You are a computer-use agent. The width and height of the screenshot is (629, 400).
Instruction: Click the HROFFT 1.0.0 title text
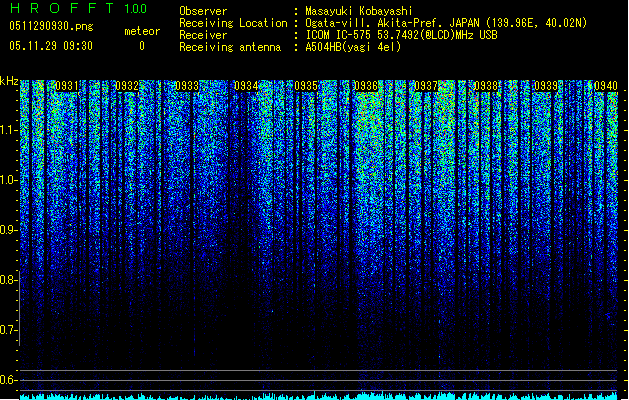tap(79, 8)
